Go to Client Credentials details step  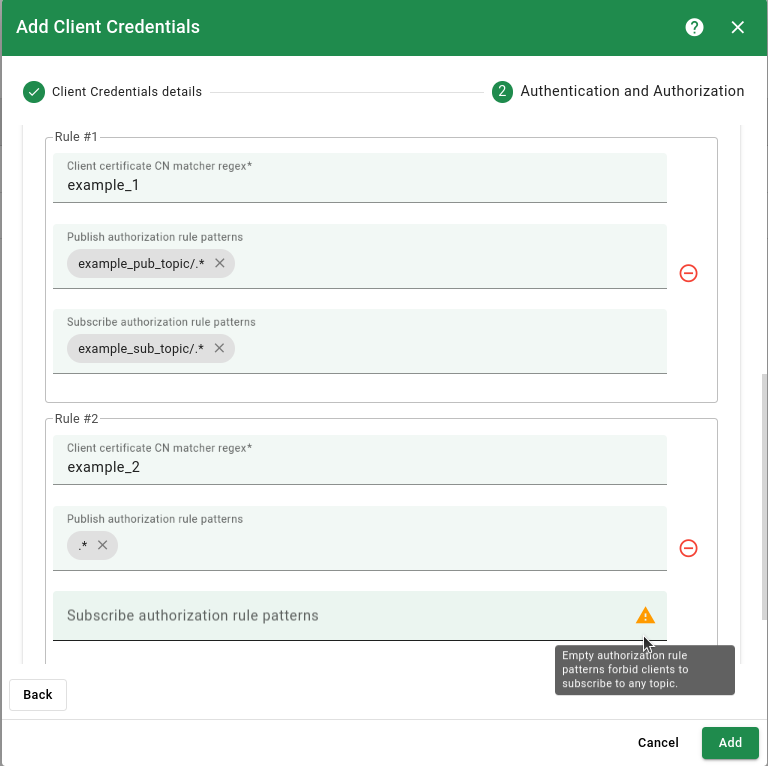[x=126, y=92]
